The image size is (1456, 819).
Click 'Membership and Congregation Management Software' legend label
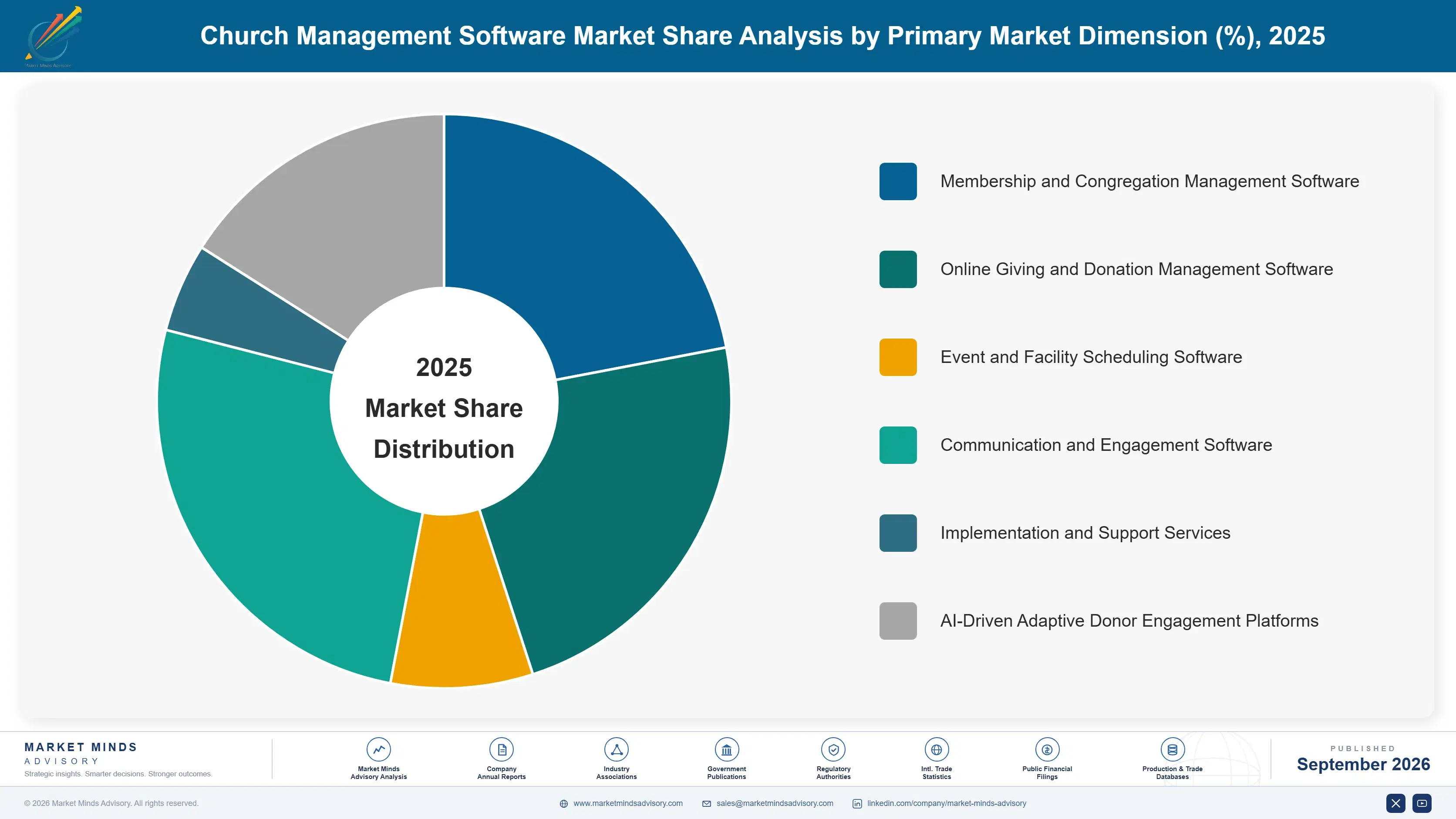point(1149,181)
